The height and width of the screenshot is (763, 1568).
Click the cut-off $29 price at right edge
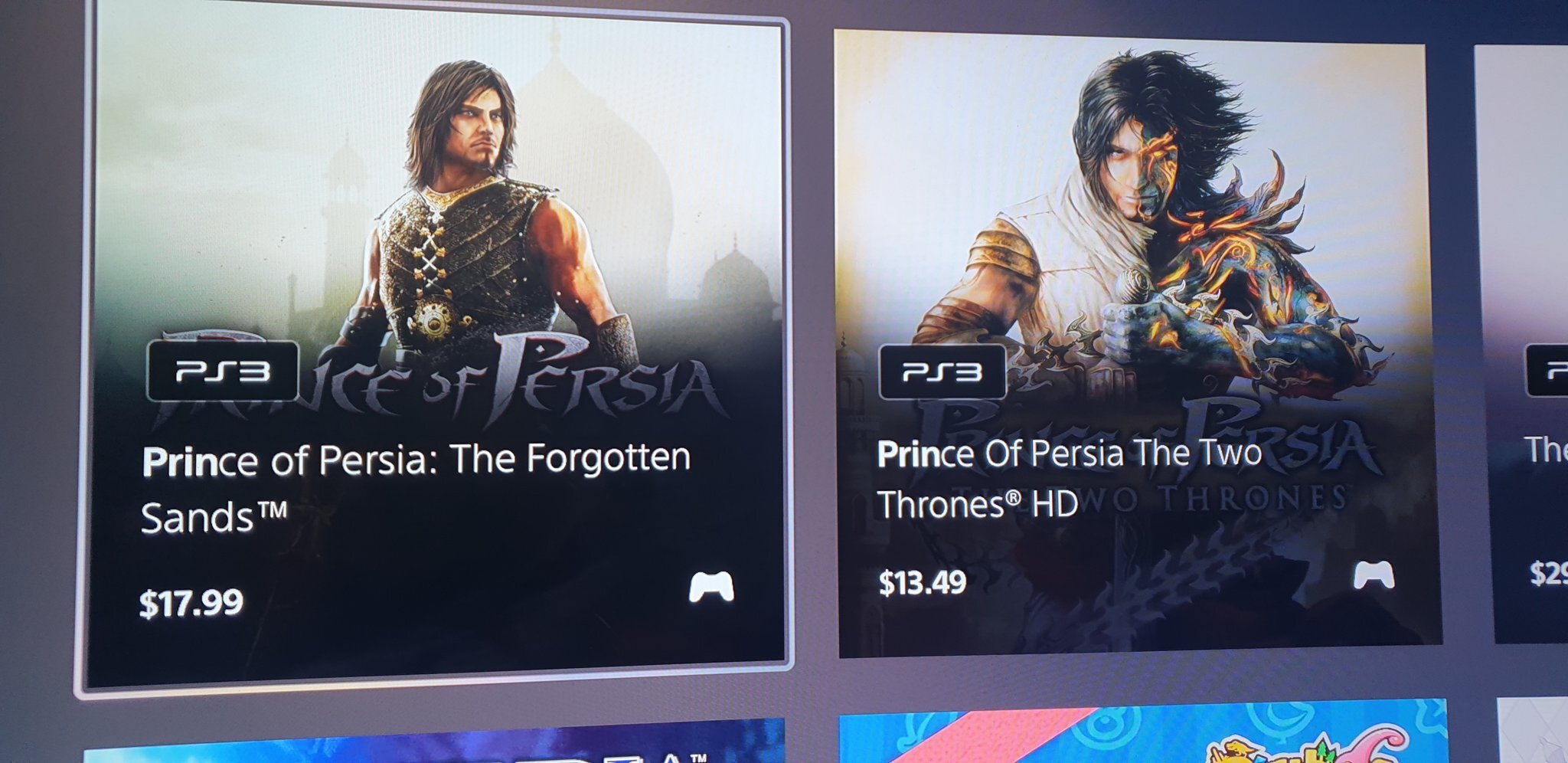tap(1548, 572)
